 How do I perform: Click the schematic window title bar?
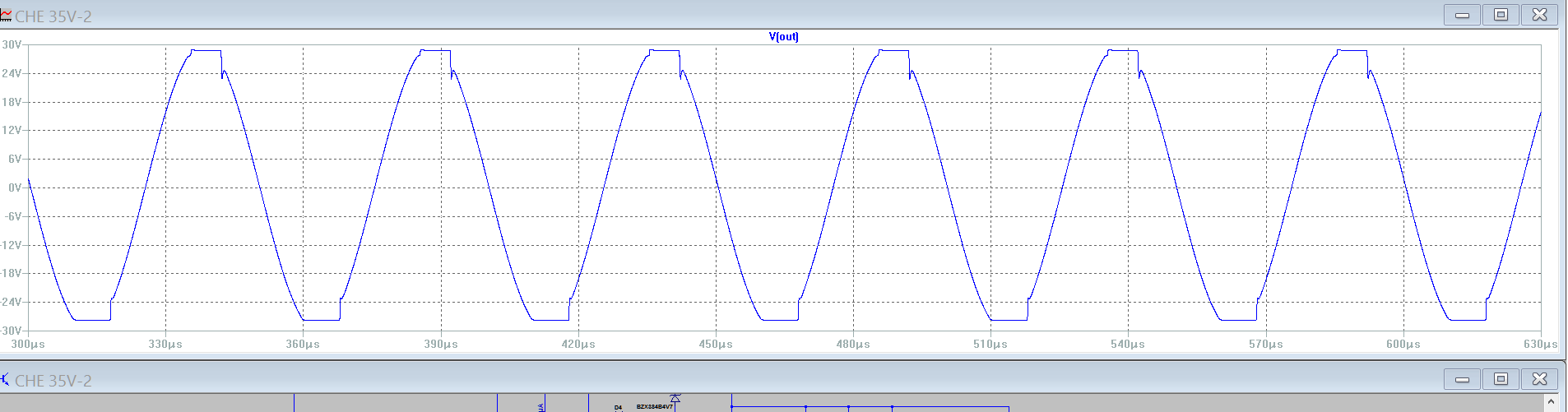[740, 379]
